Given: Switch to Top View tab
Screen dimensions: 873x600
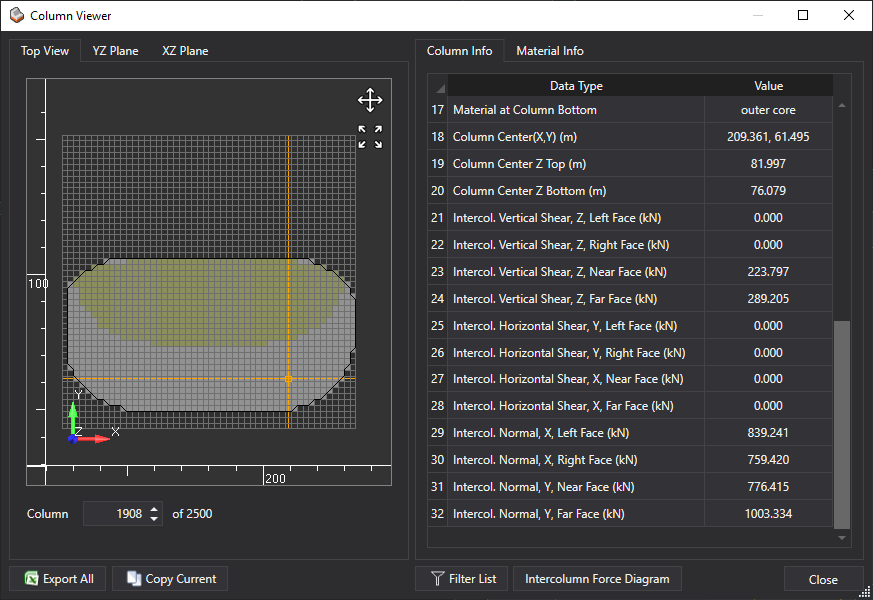Looking at the screenshot, I should click(x=45, y=51).
